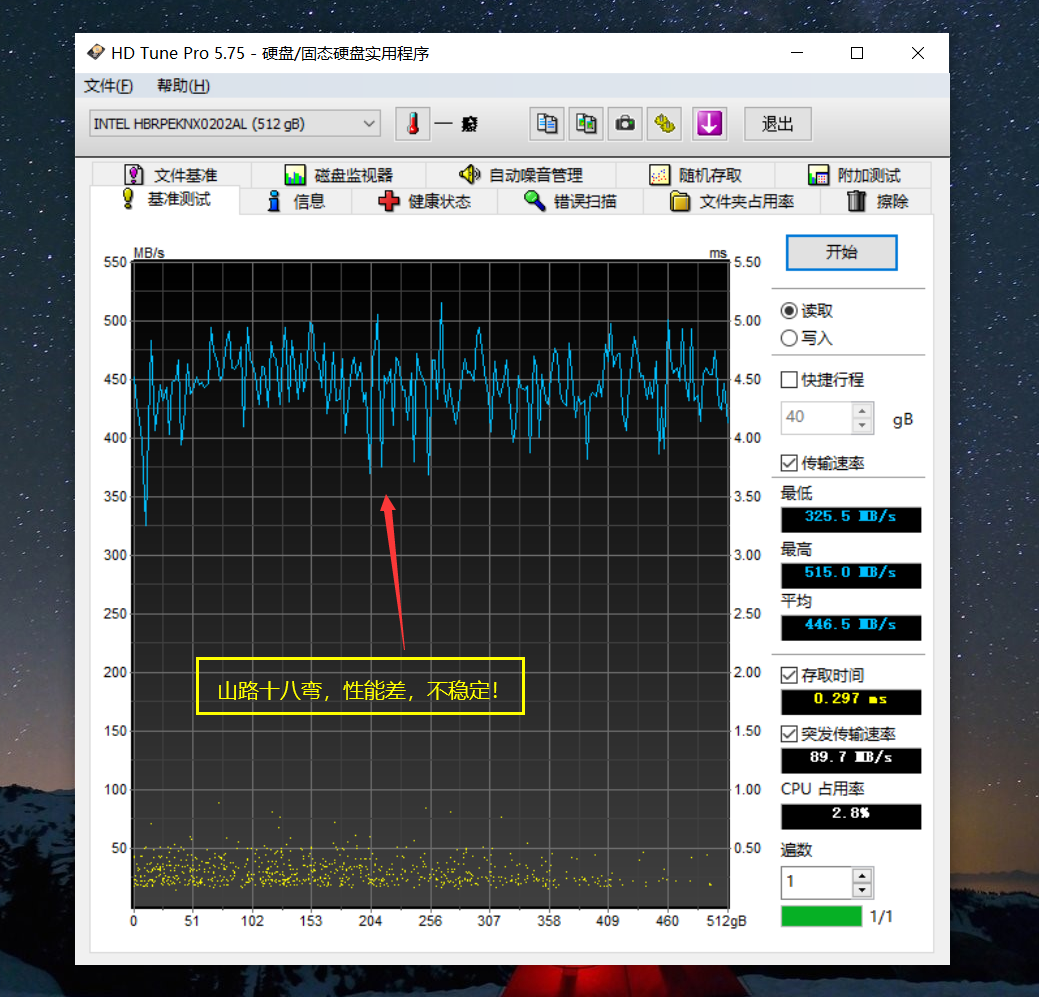This screenshot has width=1039, height=997.
Task: Toggle the 突发传输速率 checkbox
Action: 789,734
